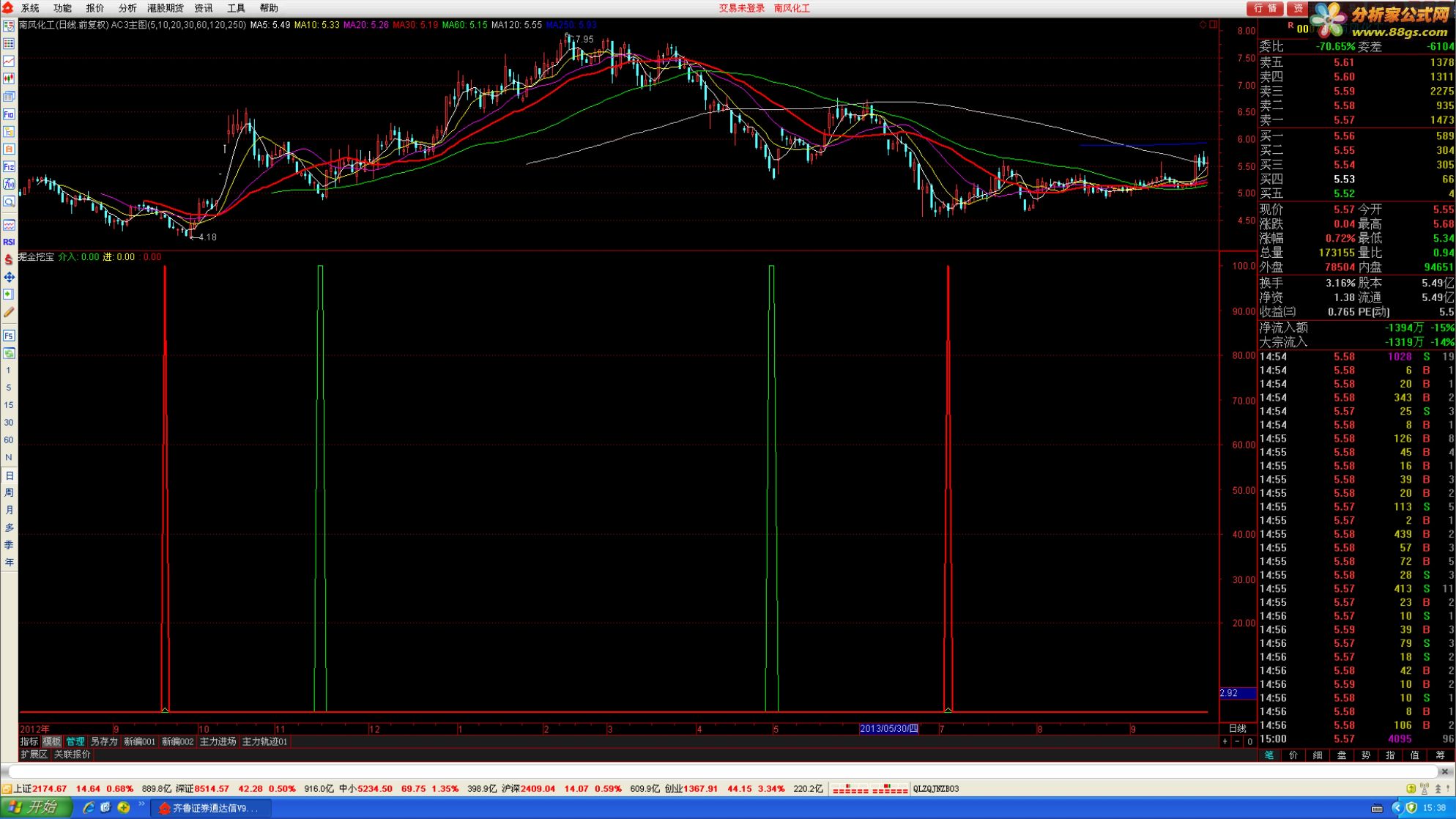Viewport: 1456px width, 819px height.
Task: Click the minus zoom button under 日线
Action: [1238, 742]
